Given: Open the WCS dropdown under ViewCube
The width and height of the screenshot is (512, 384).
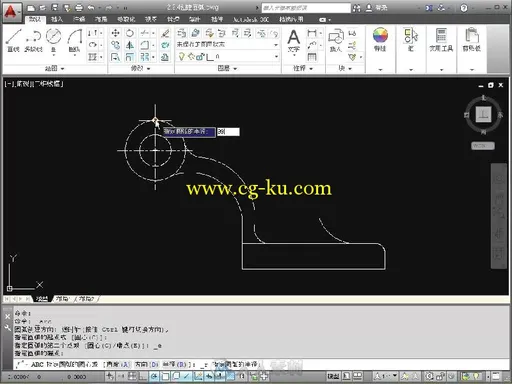Looking at the screenshot, I should tap(482, 146).
